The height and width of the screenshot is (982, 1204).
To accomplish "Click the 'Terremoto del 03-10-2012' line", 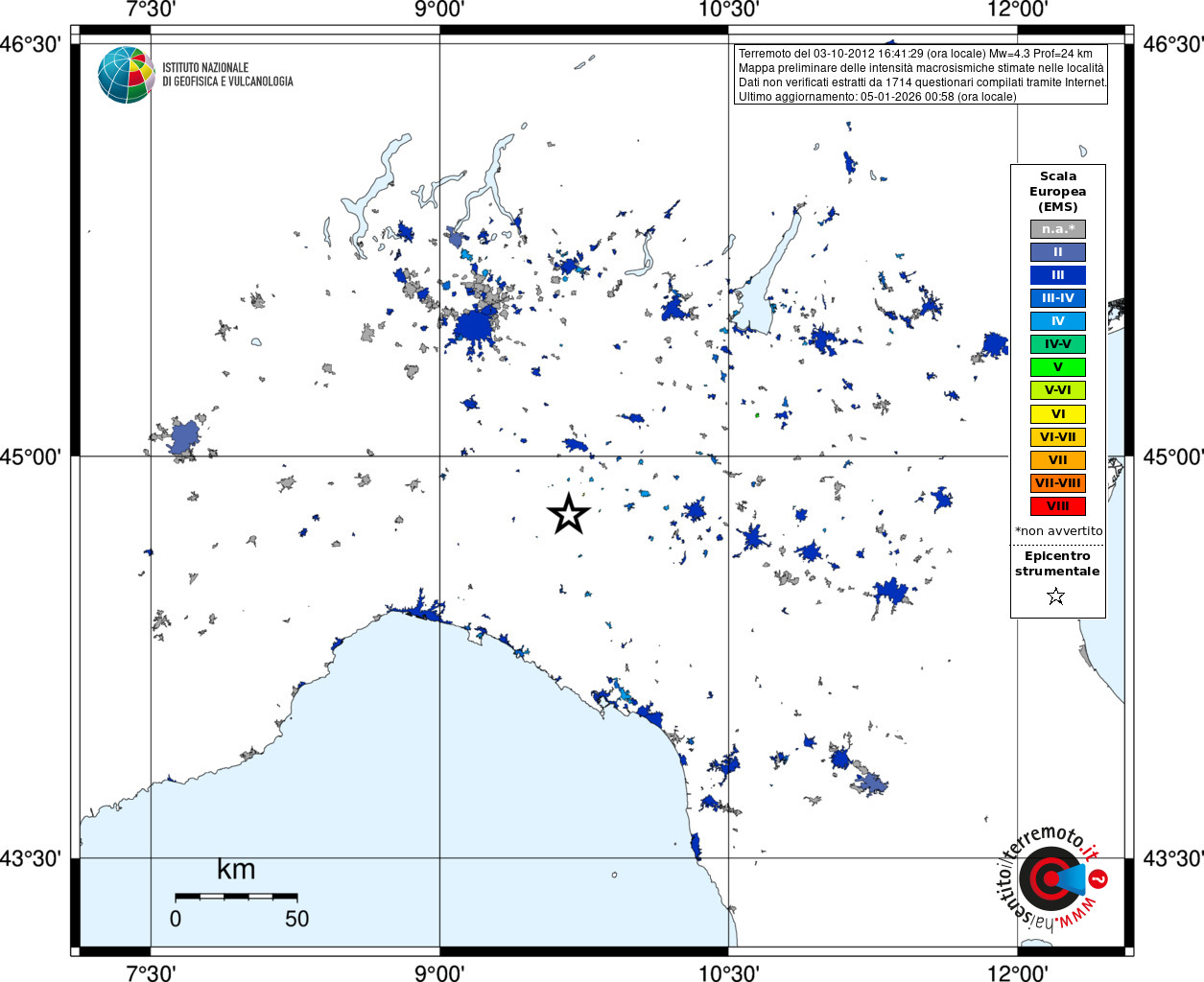I will tap(915, 54).
